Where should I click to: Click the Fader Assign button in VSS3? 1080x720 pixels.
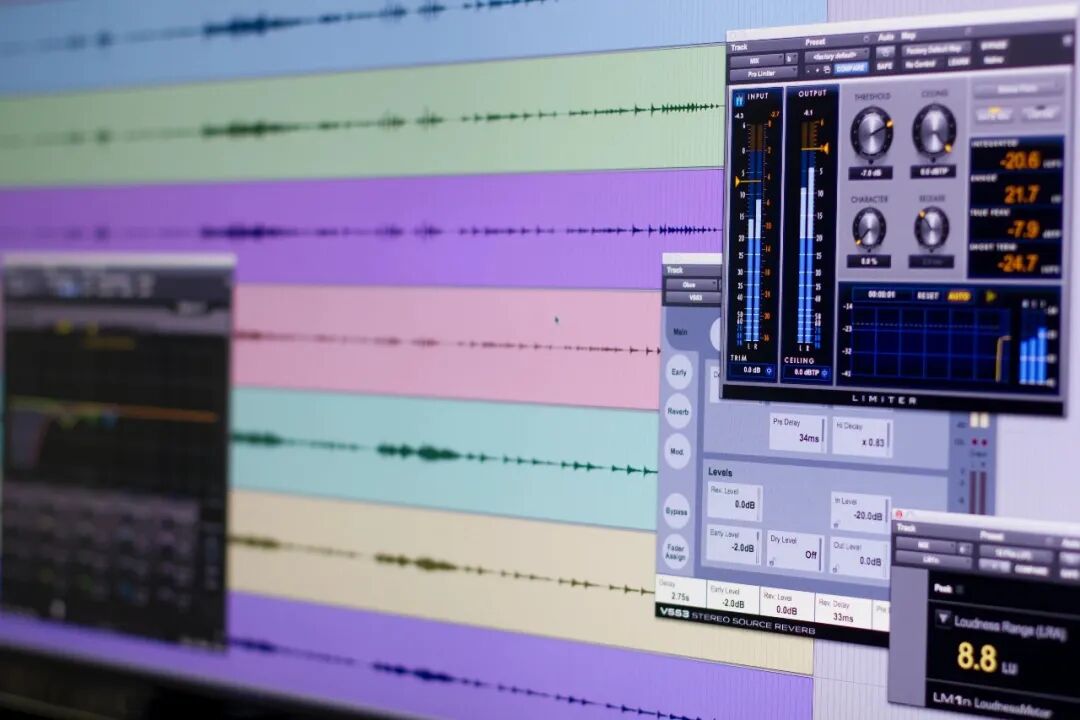point(676,553)
